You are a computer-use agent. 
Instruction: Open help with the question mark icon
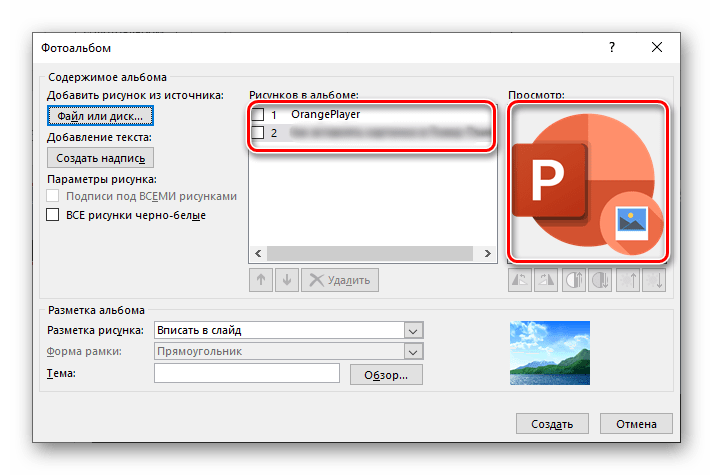[x=612, y=47]
